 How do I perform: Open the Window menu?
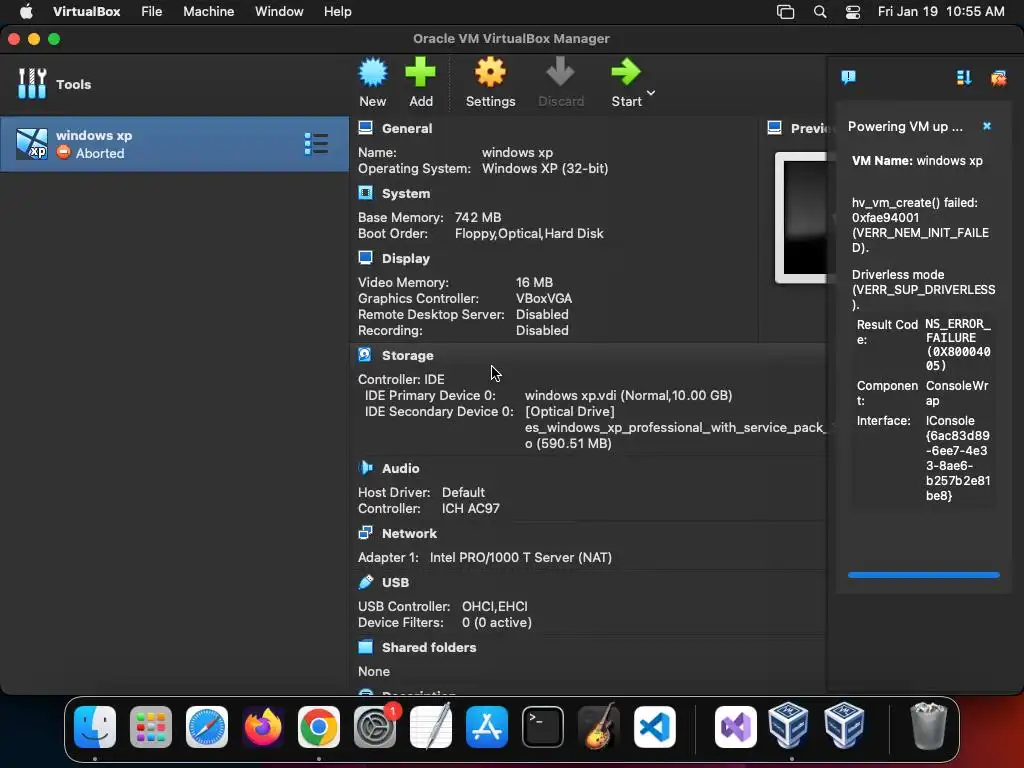(x=279, y=11)
